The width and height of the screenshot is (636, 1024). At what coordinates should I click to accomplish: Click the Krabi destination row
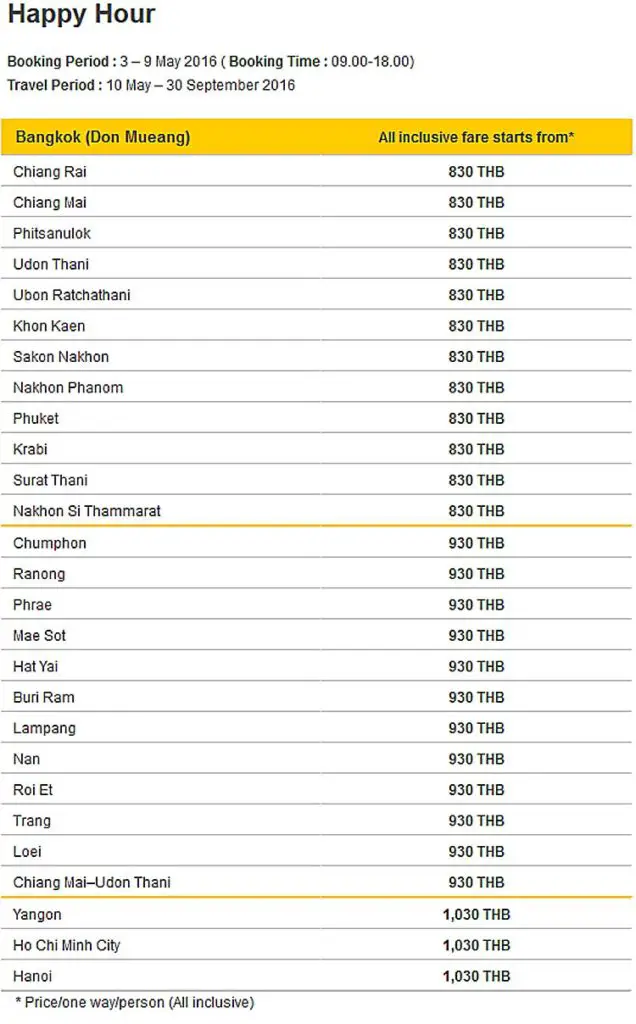coord(317,449)
